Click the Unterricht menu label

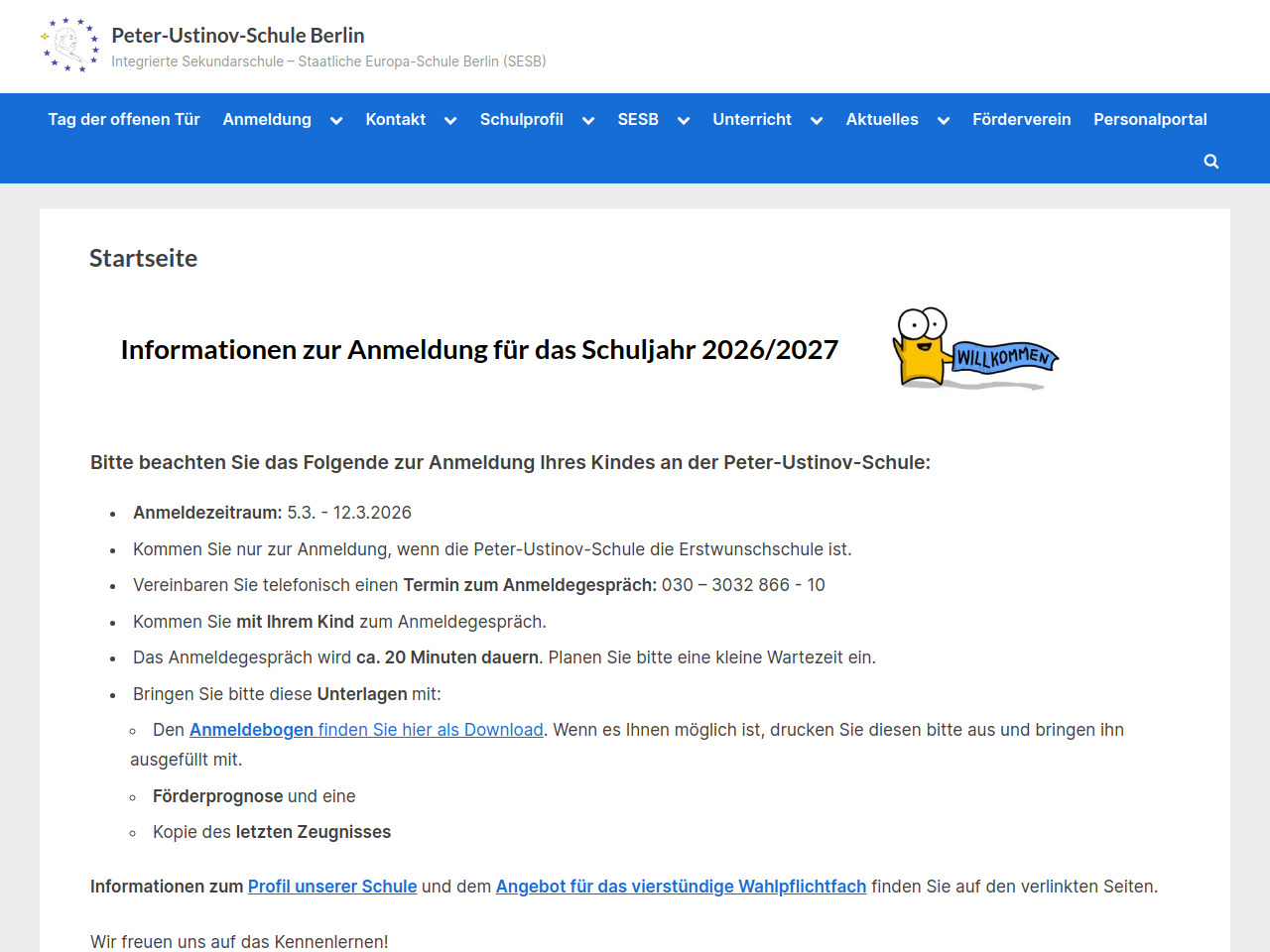click(751, 119)
